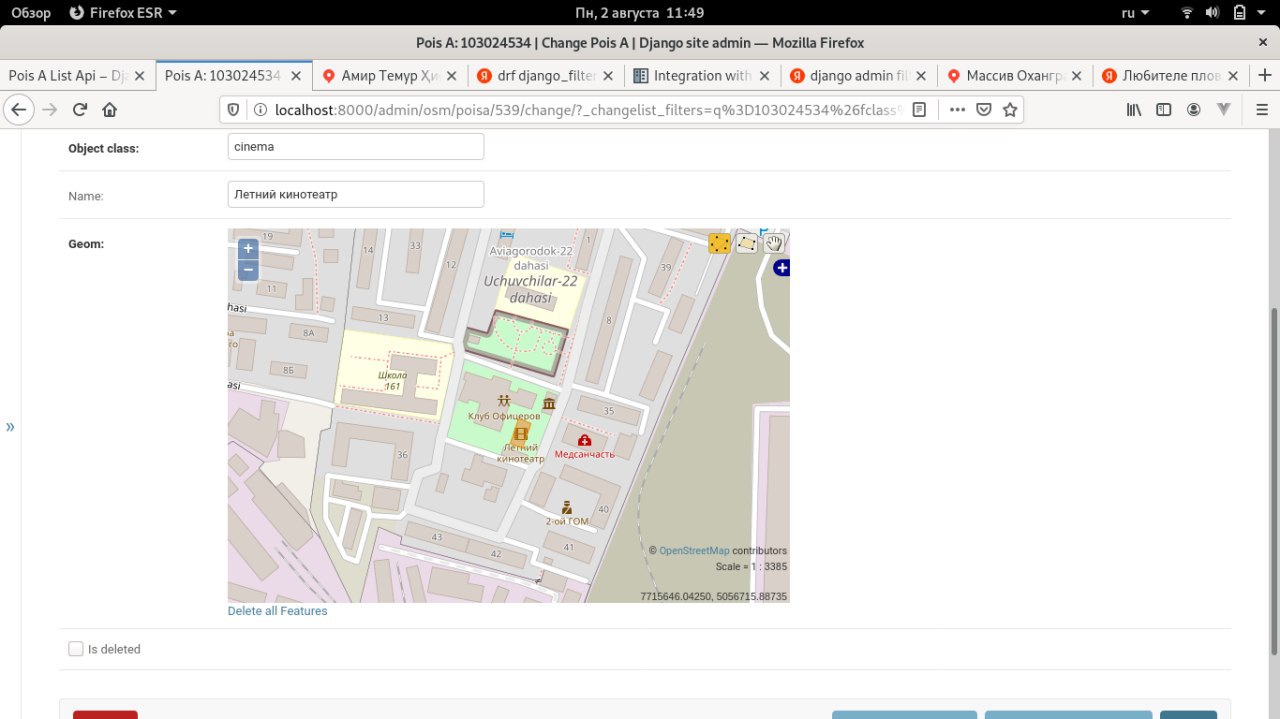
Task: Save page to Pocket
Action: coord(984,109)
